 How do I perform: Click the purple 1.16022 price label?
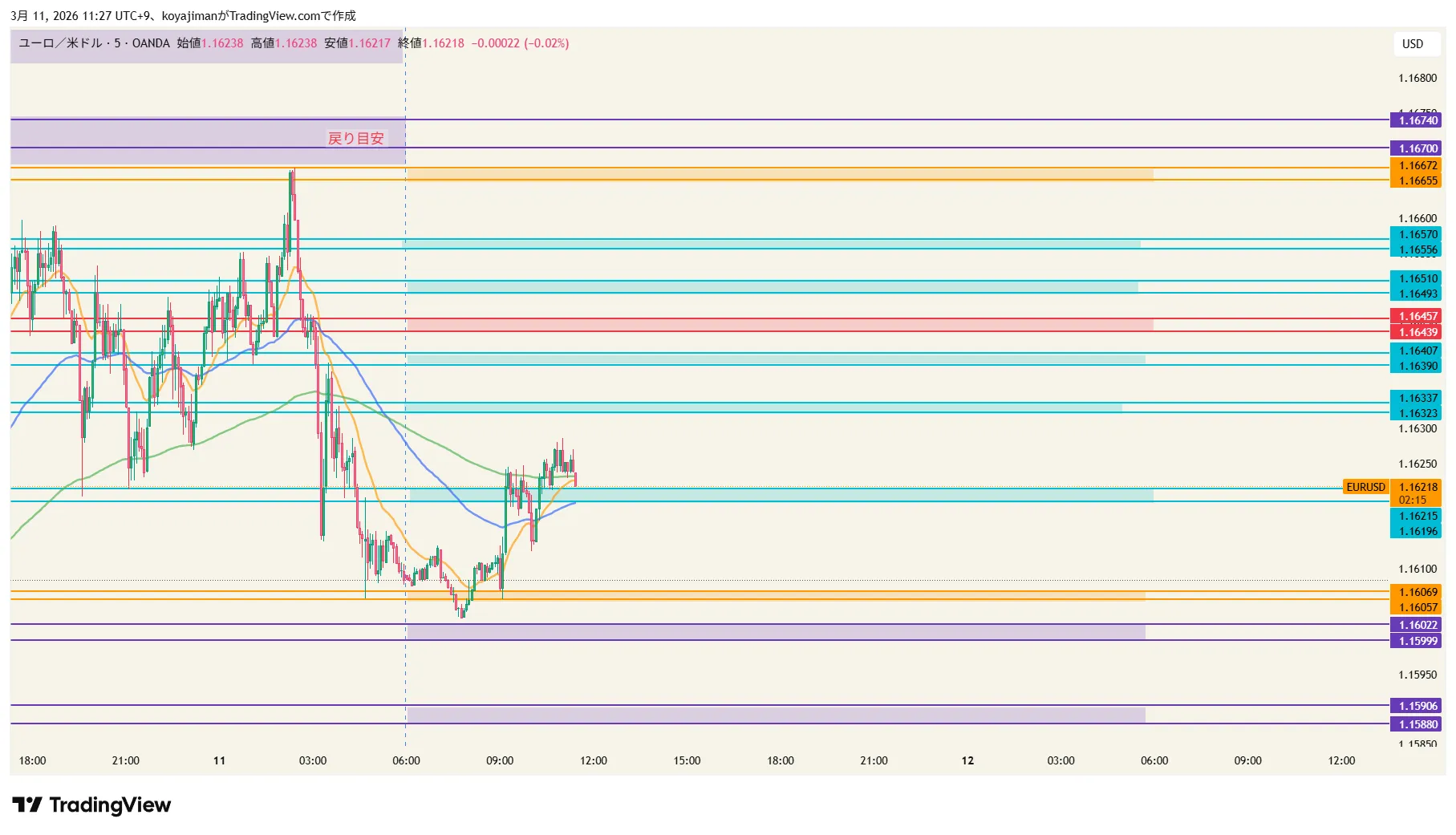1415,625
